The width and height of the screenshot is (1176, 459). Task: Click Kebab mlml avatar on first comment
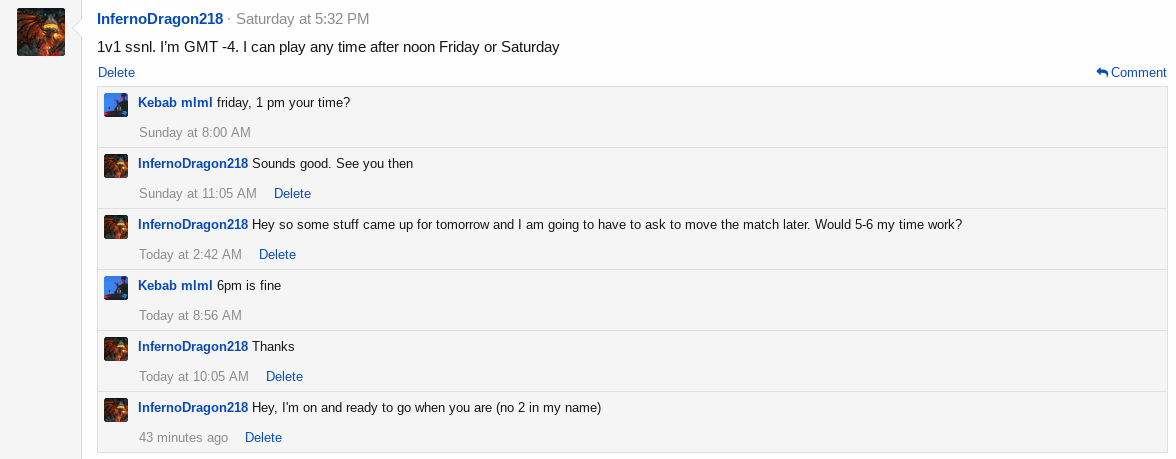click(116, 105)
